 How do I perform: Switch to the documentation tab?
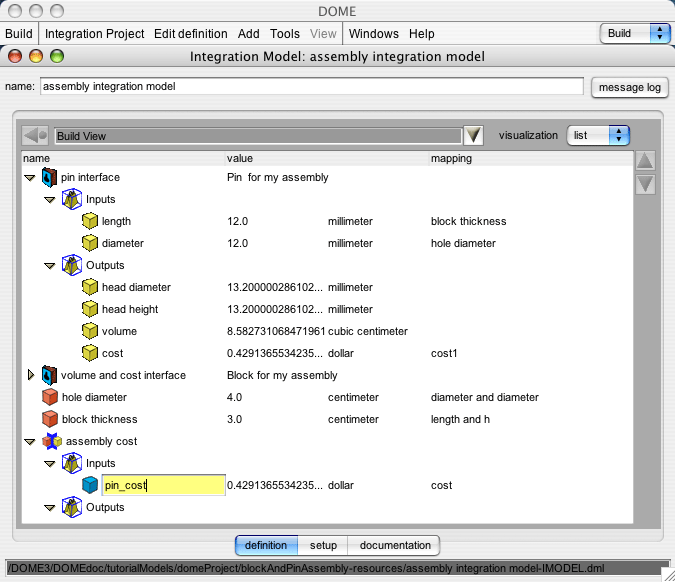pos(394,545)
